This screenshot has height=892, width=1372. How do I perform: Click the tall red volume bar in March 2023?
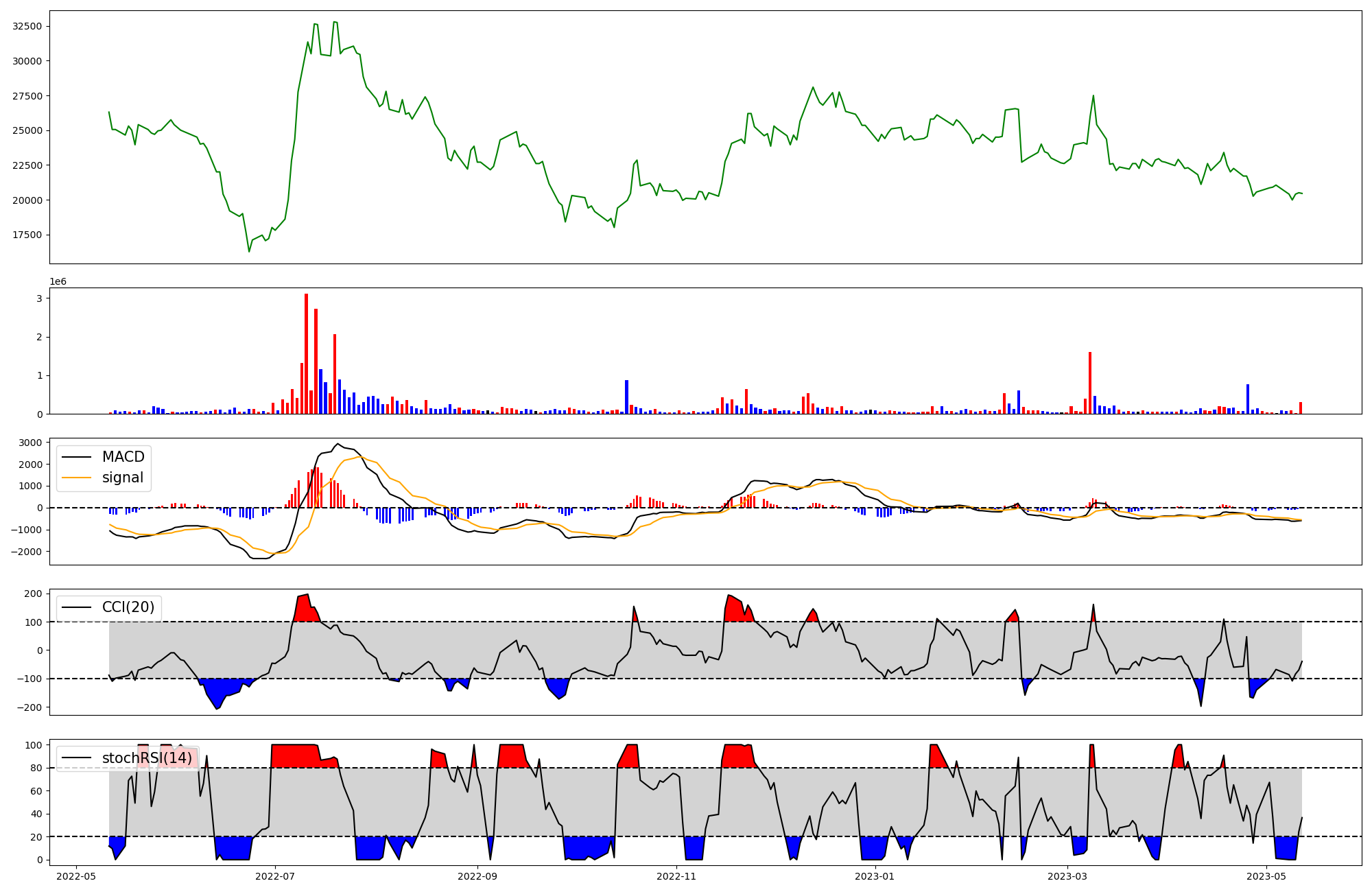coord(1090,384)
